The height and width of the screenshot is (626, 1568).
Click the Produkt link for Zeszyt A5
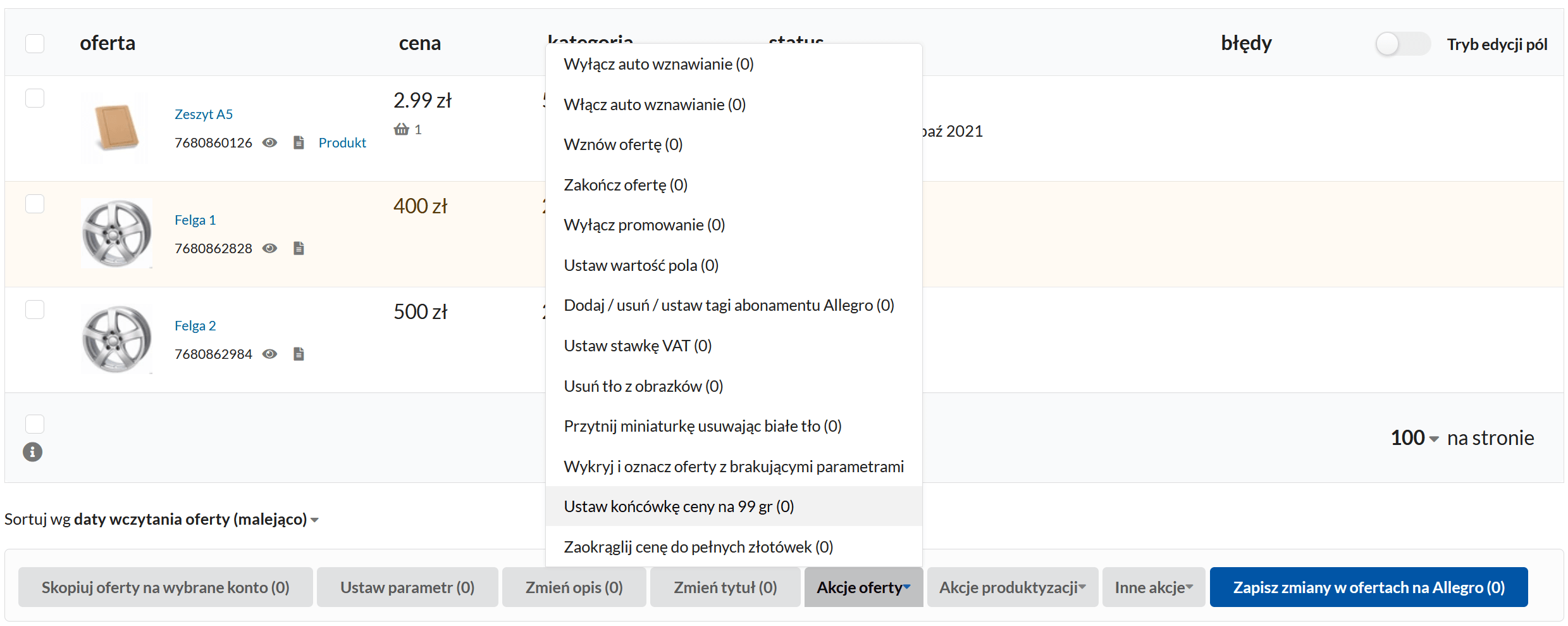coord(342,142)
